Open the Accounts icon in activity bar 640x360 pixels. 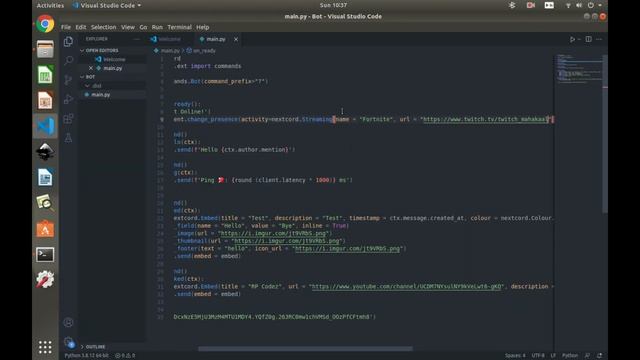[x=69, y=322]
